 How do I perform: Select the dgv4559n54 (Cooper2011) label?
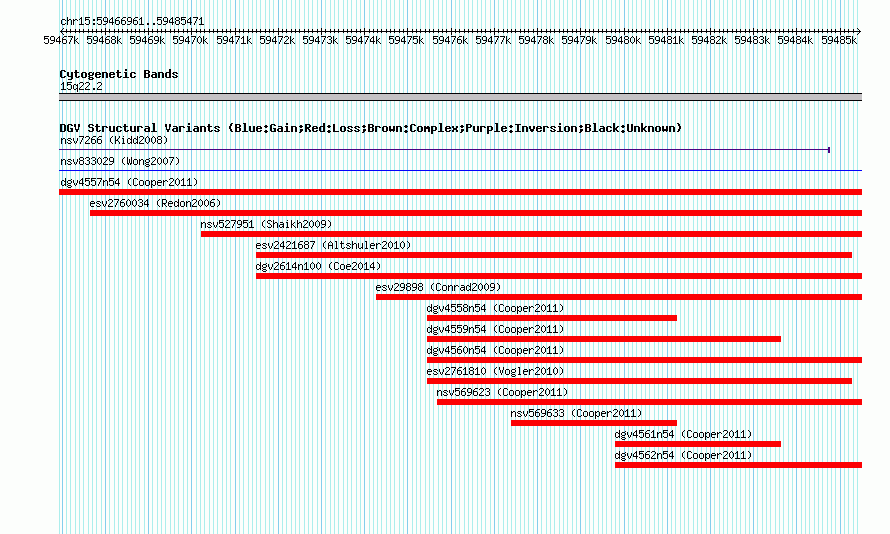coord(496,329)
